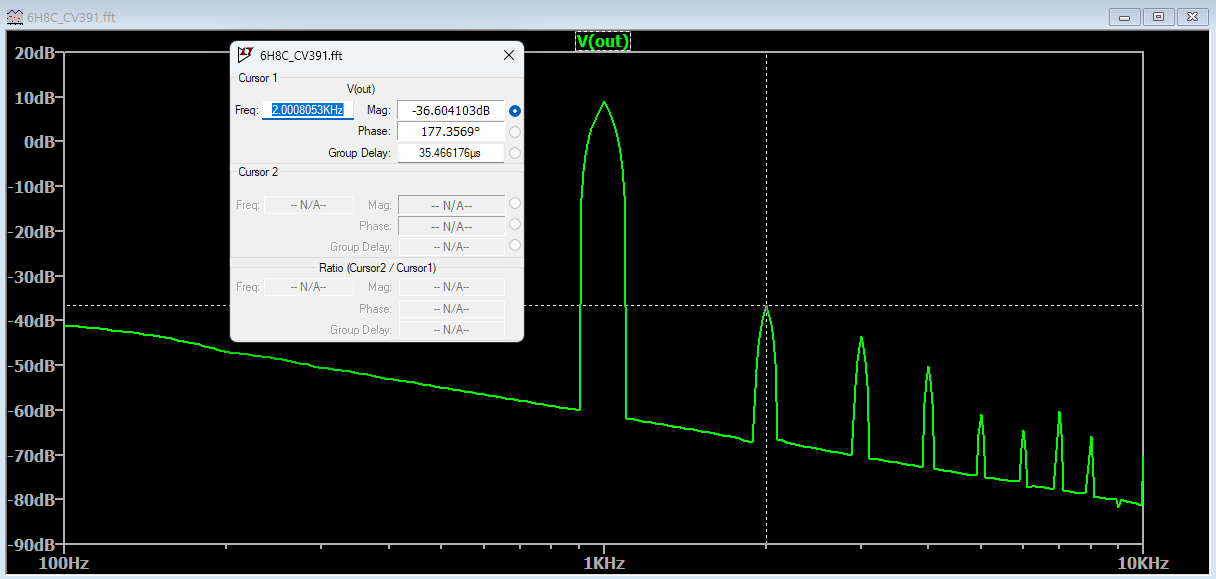Select Cursor 1 phase radio button
1216x579 pixels.
coord(515,132)
